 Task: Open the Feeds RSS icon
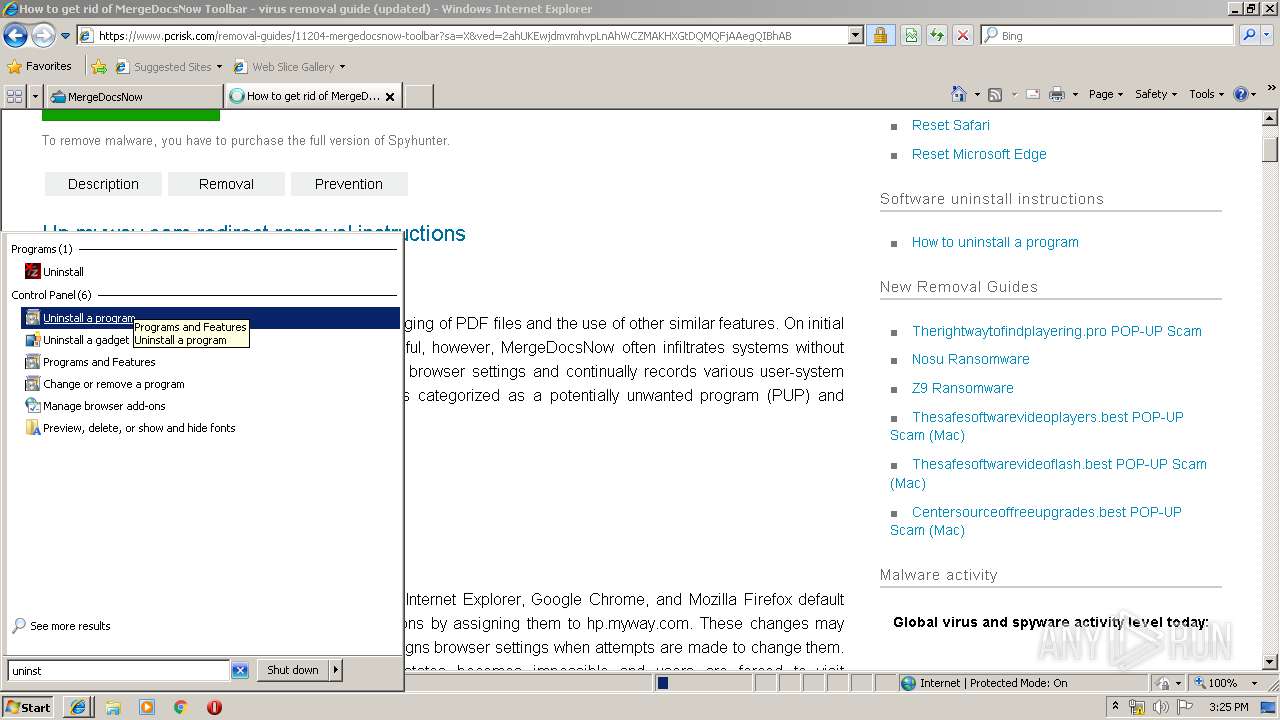click(x=994, y=94)
